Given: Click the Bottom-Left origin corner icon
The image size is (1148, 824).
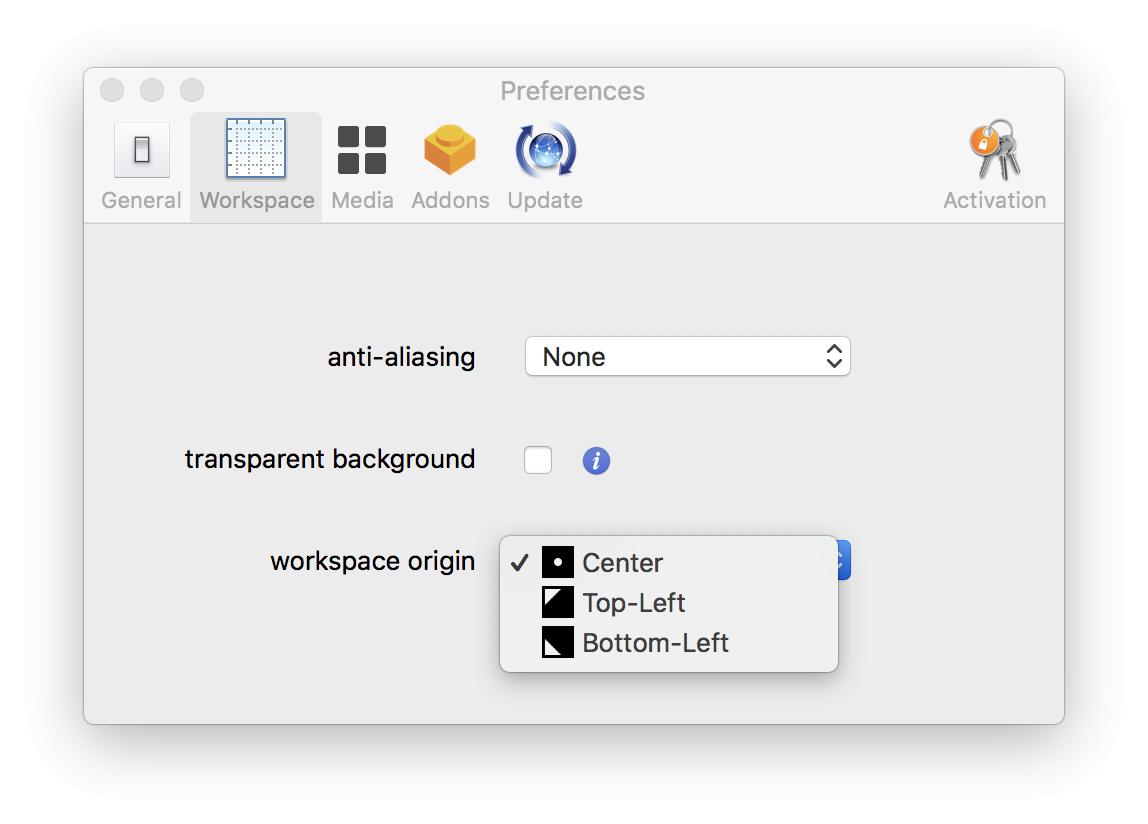Looking at the screenshot, I should coord(558,642).
